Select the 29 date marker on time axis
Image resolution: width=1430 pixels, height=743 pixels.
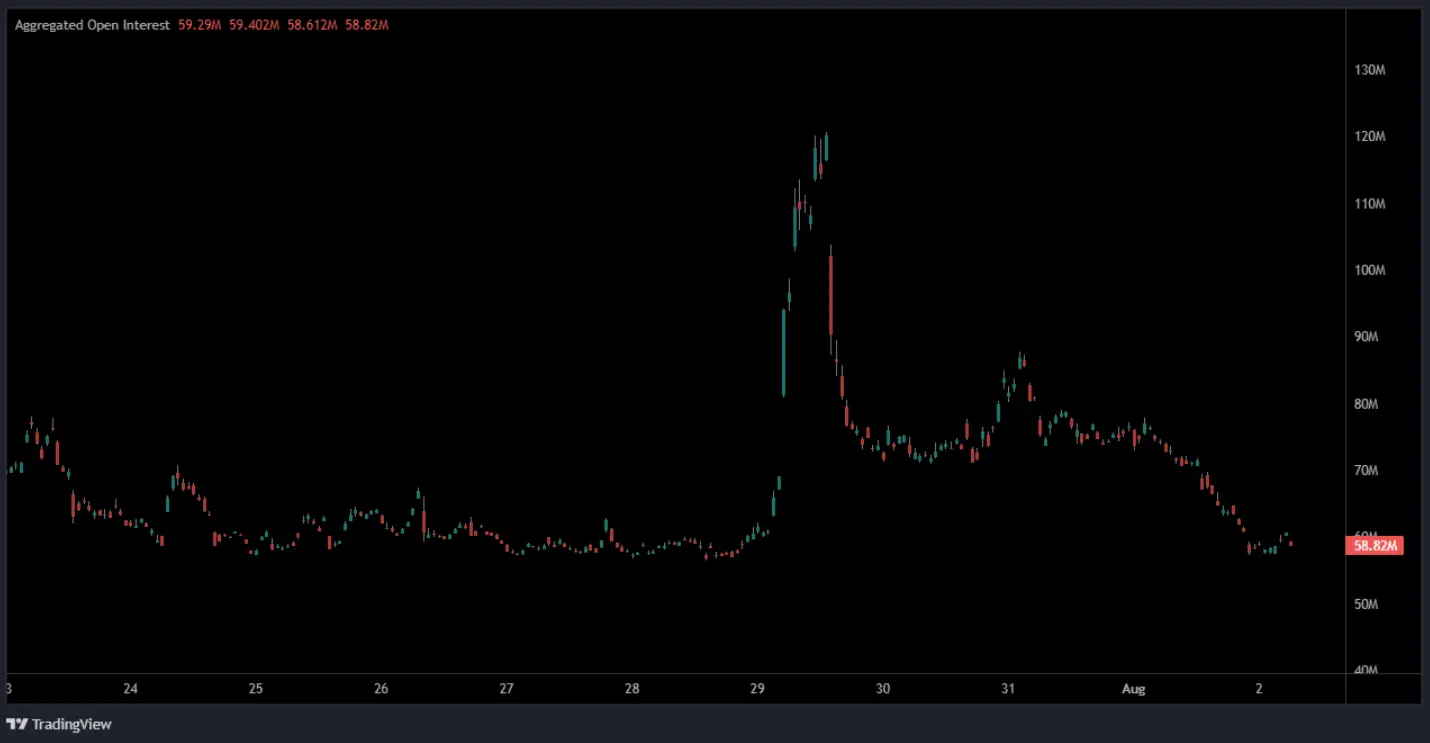coord(757,689)
